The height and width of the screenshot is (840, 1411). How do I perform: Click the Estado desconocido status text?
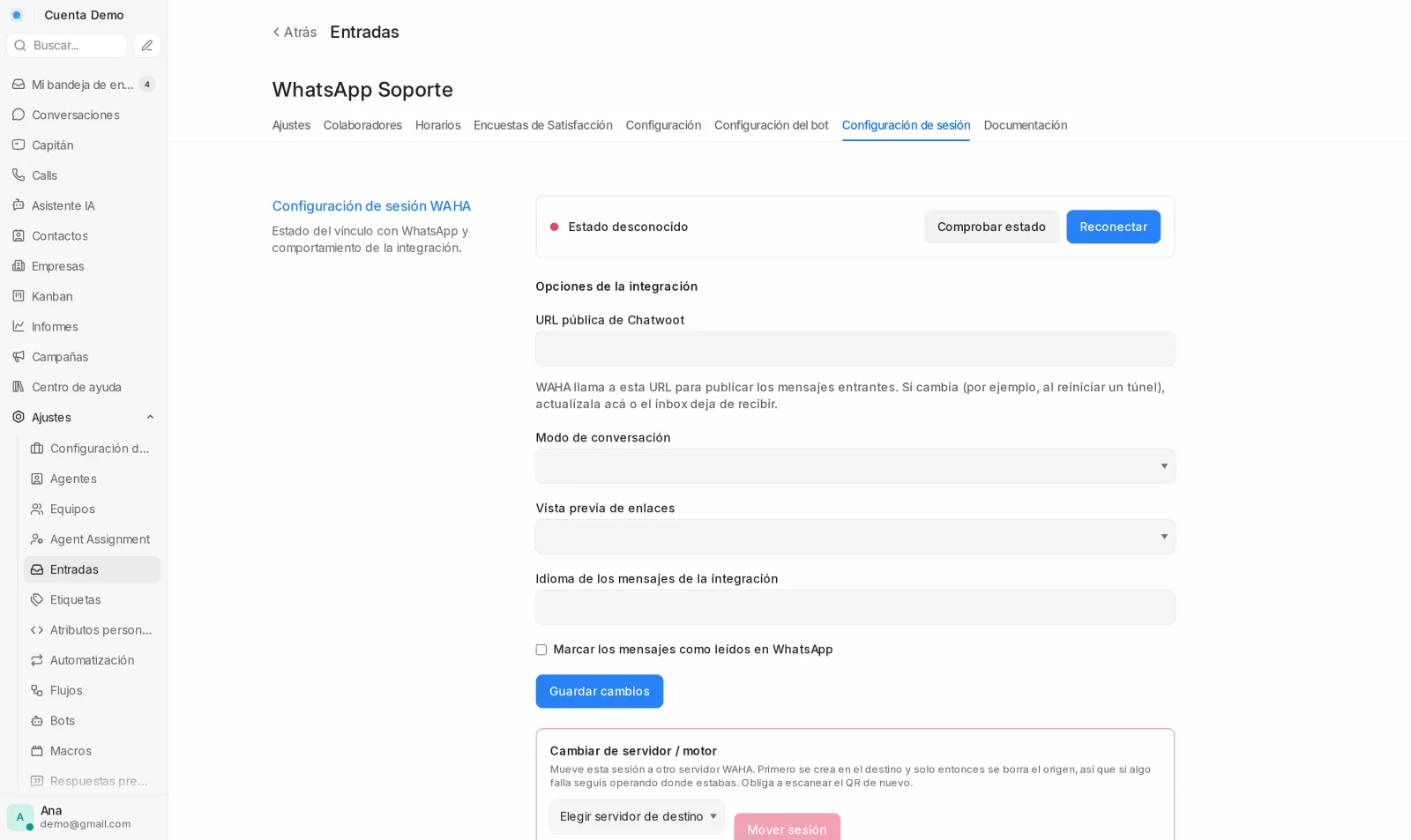pyautogui.click(x=628, y=227)
